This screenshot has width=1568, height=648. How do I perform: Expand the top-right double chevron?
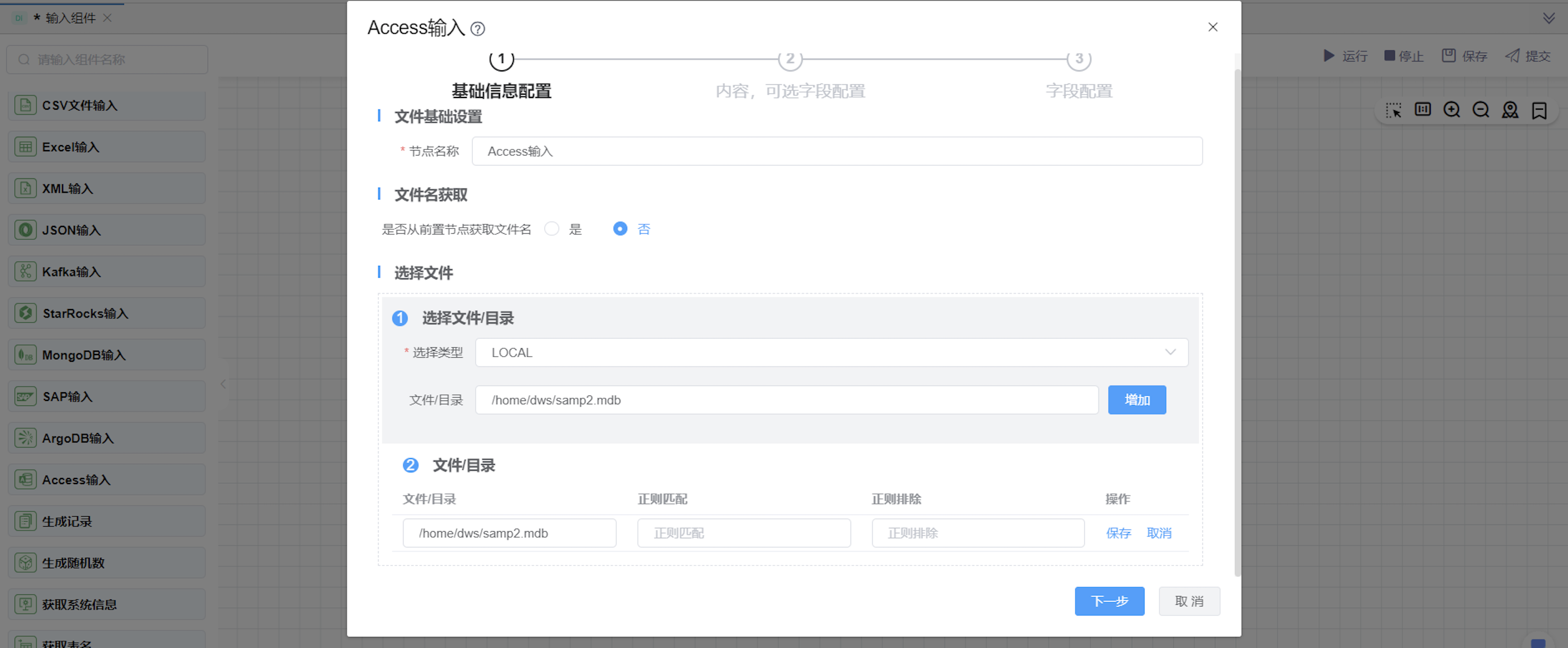(x=1549, y=18)
